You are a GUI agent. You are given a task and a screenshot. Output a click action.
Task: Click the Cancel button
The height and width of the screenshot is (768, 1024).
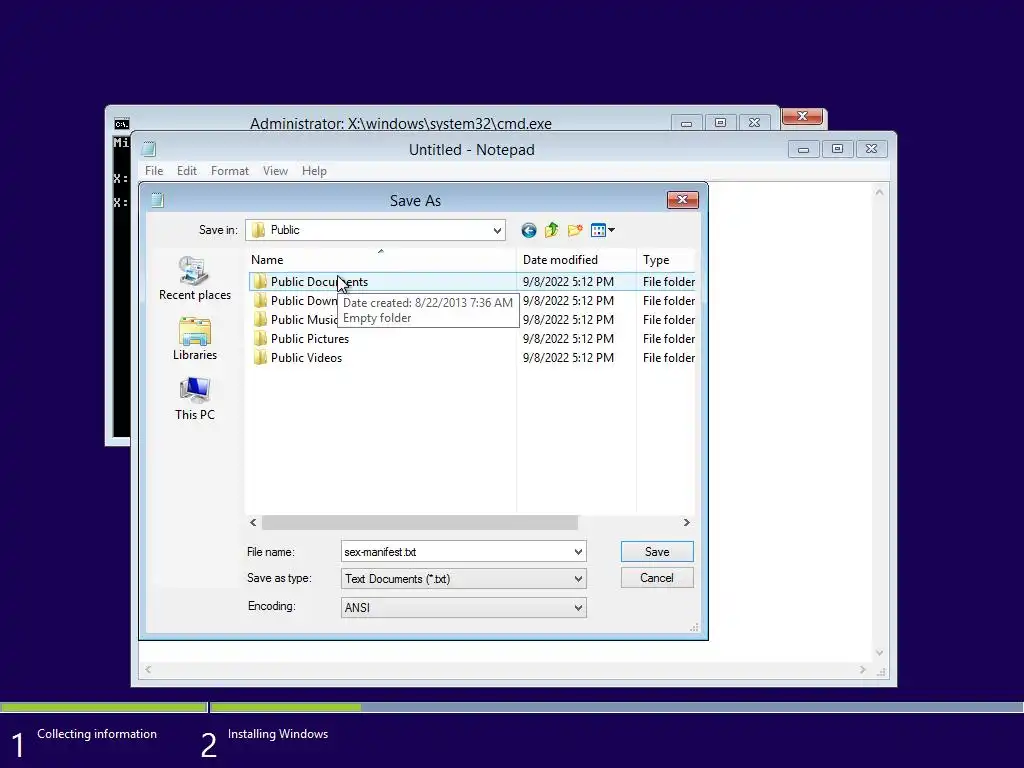(x=657, y=578)
